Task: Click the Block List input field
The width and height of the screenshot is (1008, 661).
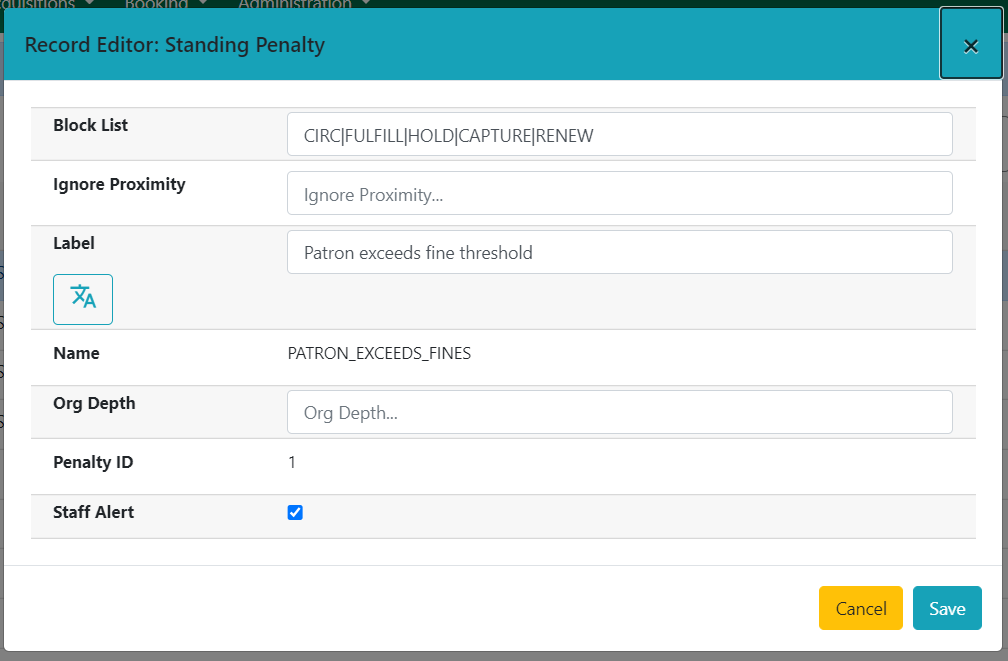Action: point(619,134)
